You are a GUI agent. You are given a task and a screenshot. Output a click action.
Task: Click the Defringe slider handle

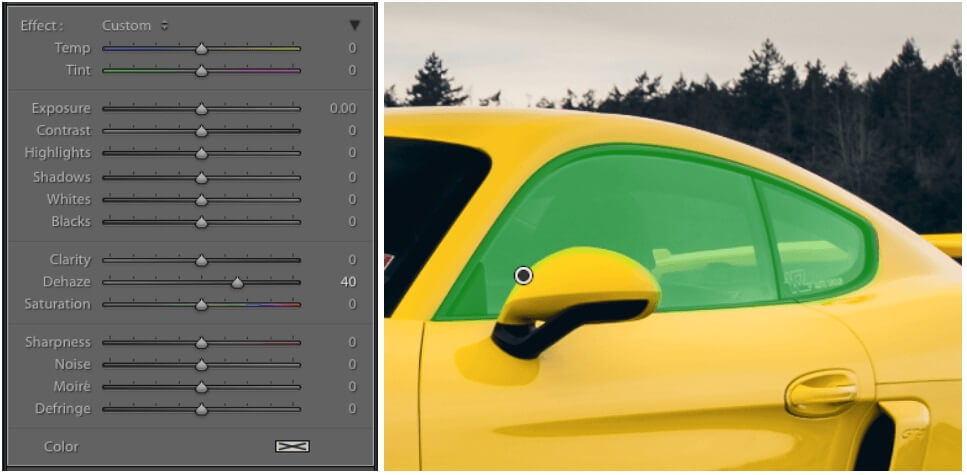point(201,410)
